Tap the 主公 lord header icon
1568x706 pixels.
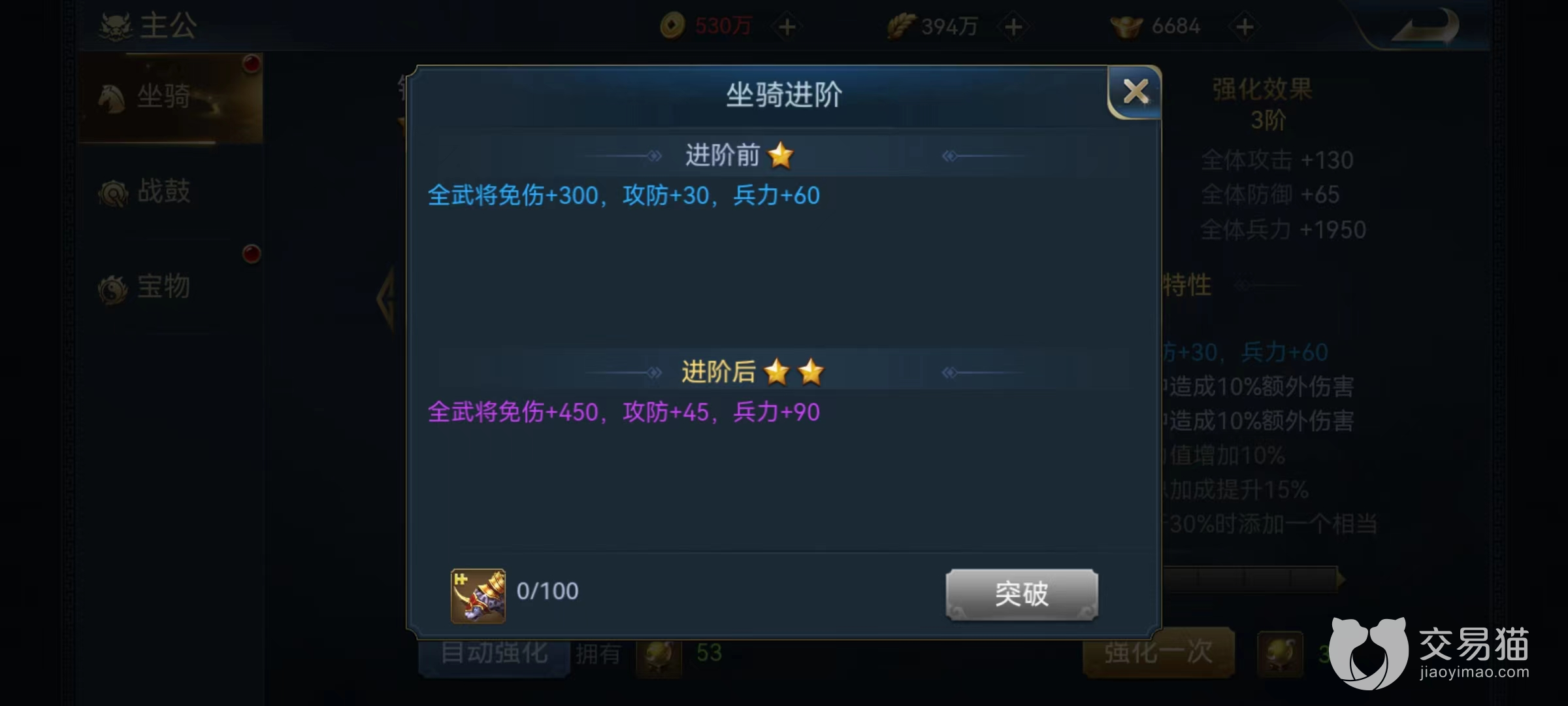tap(116, 26)
